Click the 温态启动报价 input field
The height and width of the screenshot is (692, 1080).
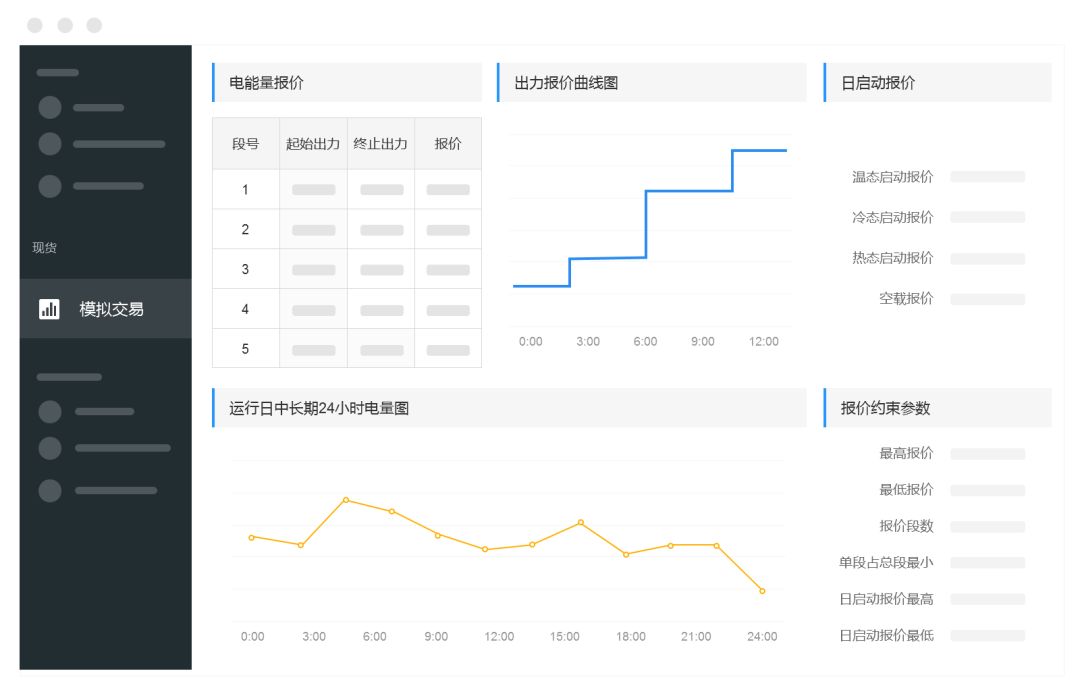pos(987,177)
